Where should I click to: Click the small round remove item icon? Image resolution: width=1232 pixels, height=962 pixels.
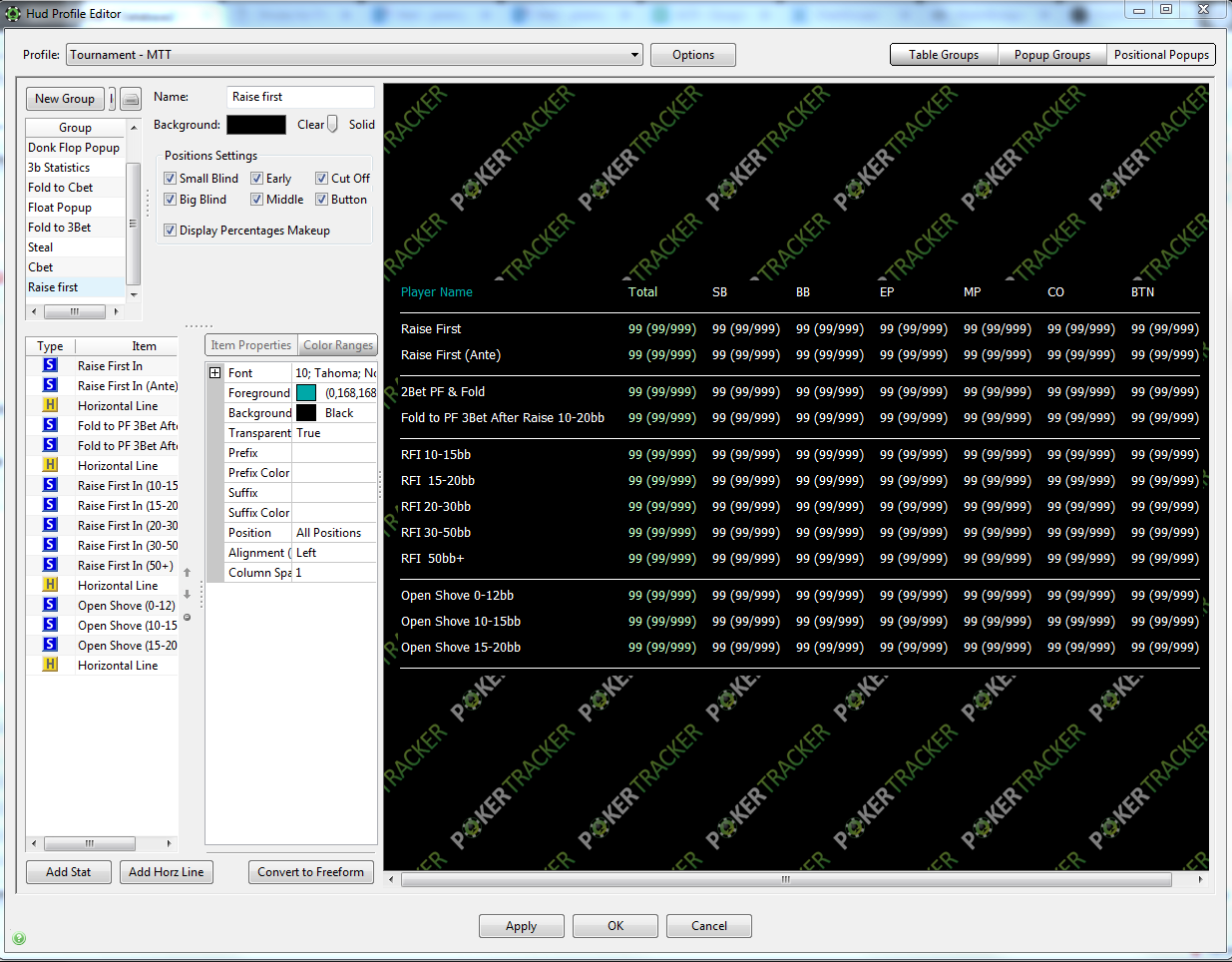coord(187,617)
